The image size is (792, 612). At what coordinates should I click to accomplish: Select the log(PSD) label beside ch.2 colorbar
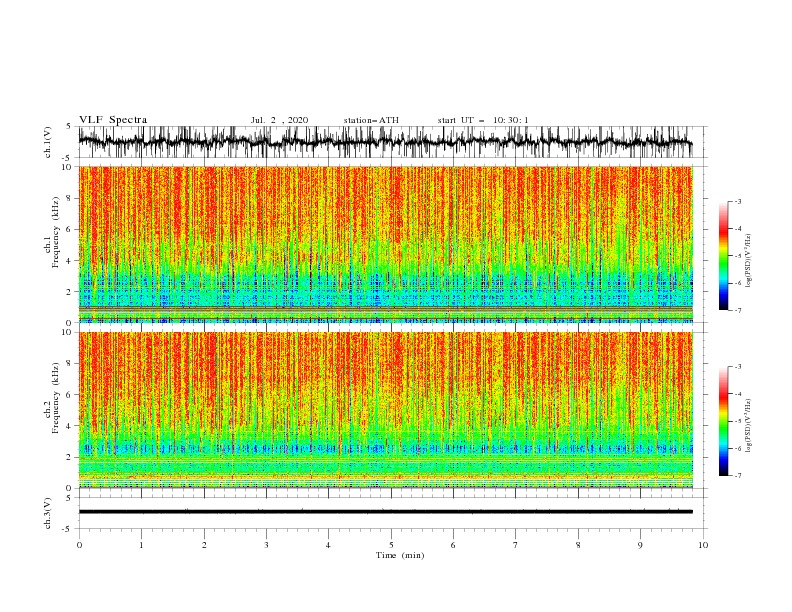click(749, 426)
